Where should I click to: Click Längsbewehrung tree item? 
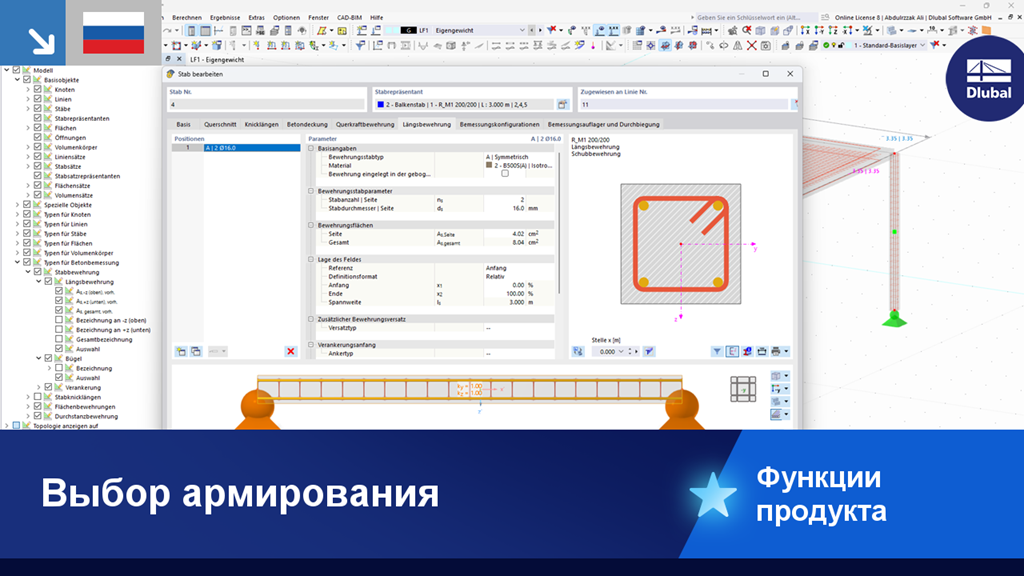pyautogui.click(x=89, y=281)
